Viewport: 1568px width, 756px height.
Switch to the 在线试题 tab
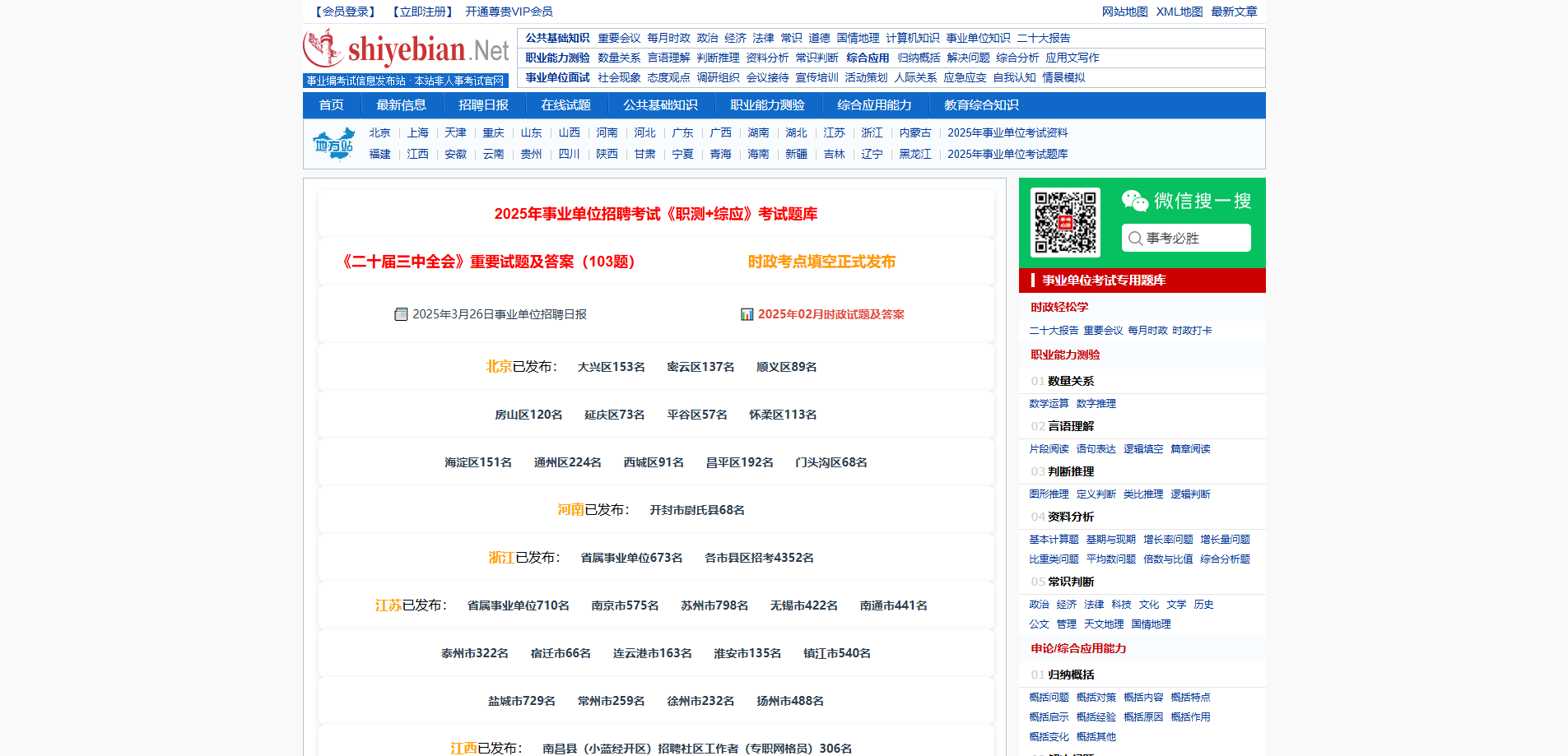[565, 104]
